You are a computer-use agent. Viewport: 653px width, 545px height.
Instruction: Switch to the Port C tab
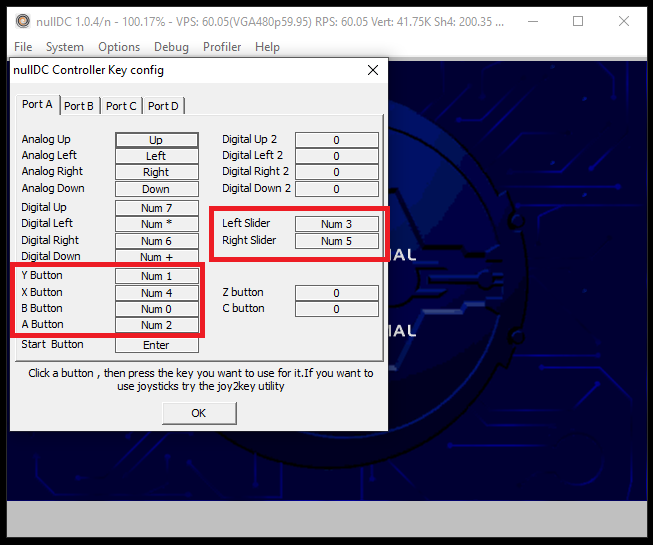tap(121, 106)
